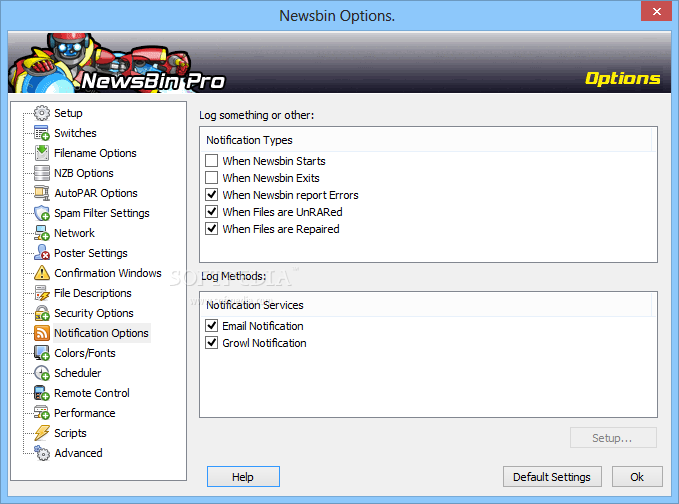The width and height of the screenshot is (679, 504).
Task: Open Remote Control settings
Action: (x=91, y=393)
